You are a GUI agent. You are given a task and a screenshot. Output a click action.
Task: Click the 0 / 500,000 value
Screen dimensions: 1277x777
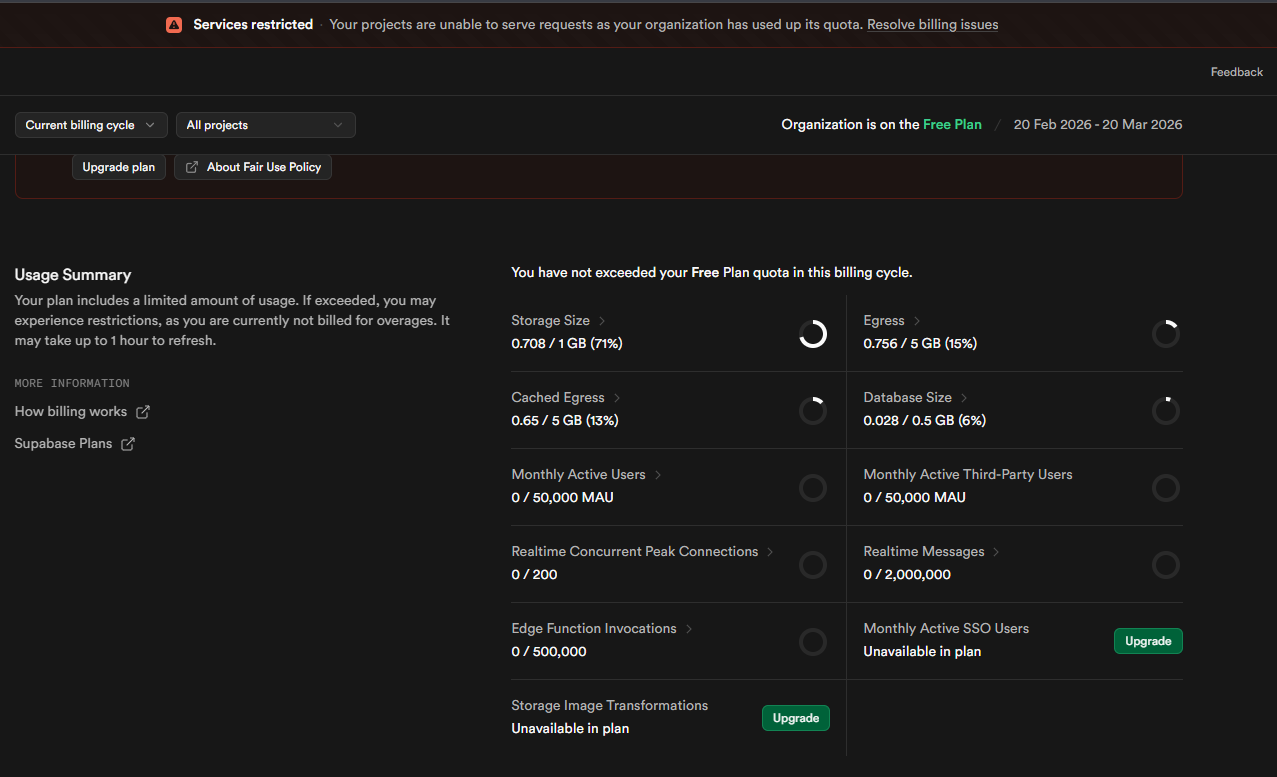coord(549,652)
